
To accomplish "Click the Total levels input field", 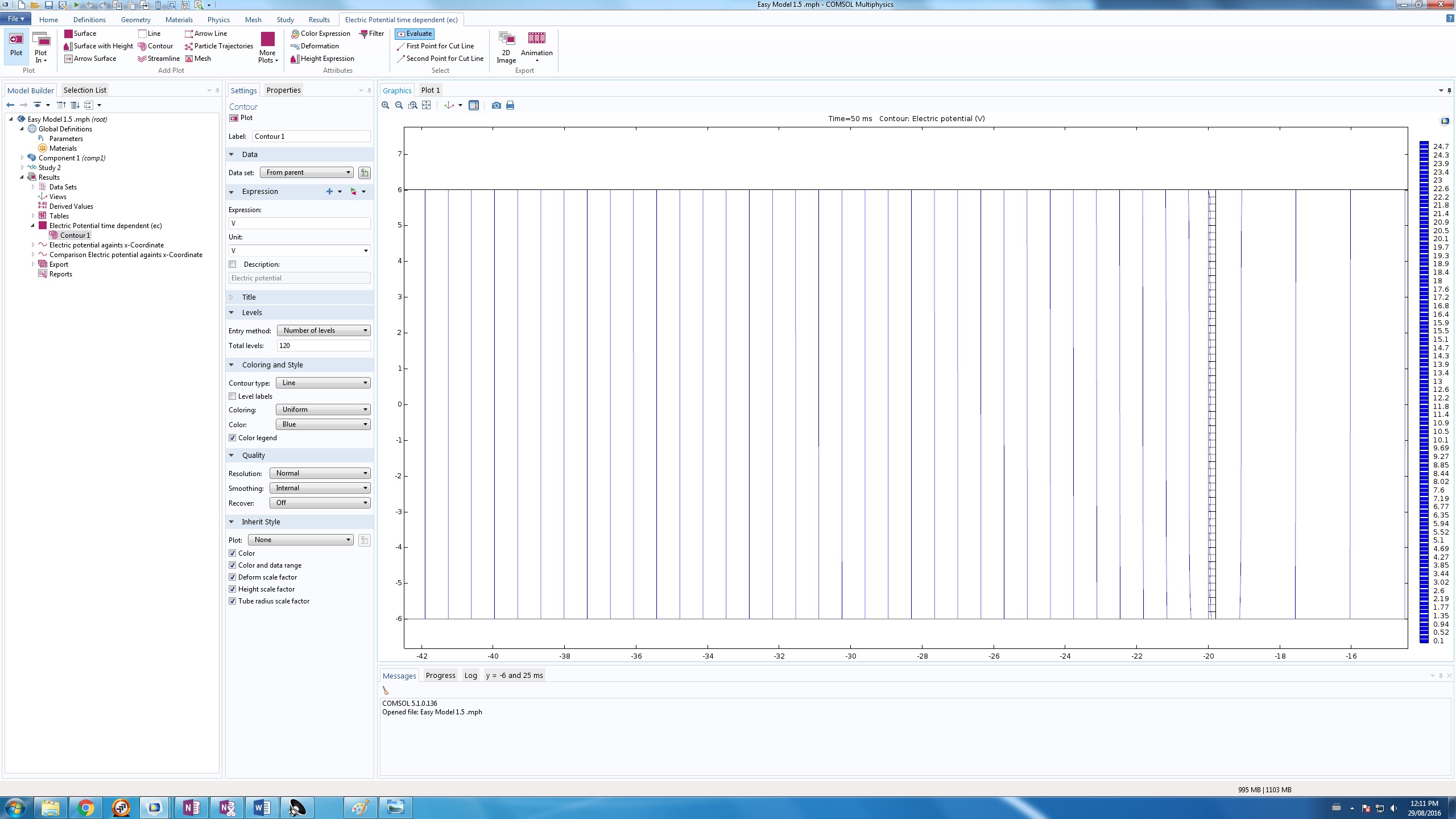I will 323,346.
